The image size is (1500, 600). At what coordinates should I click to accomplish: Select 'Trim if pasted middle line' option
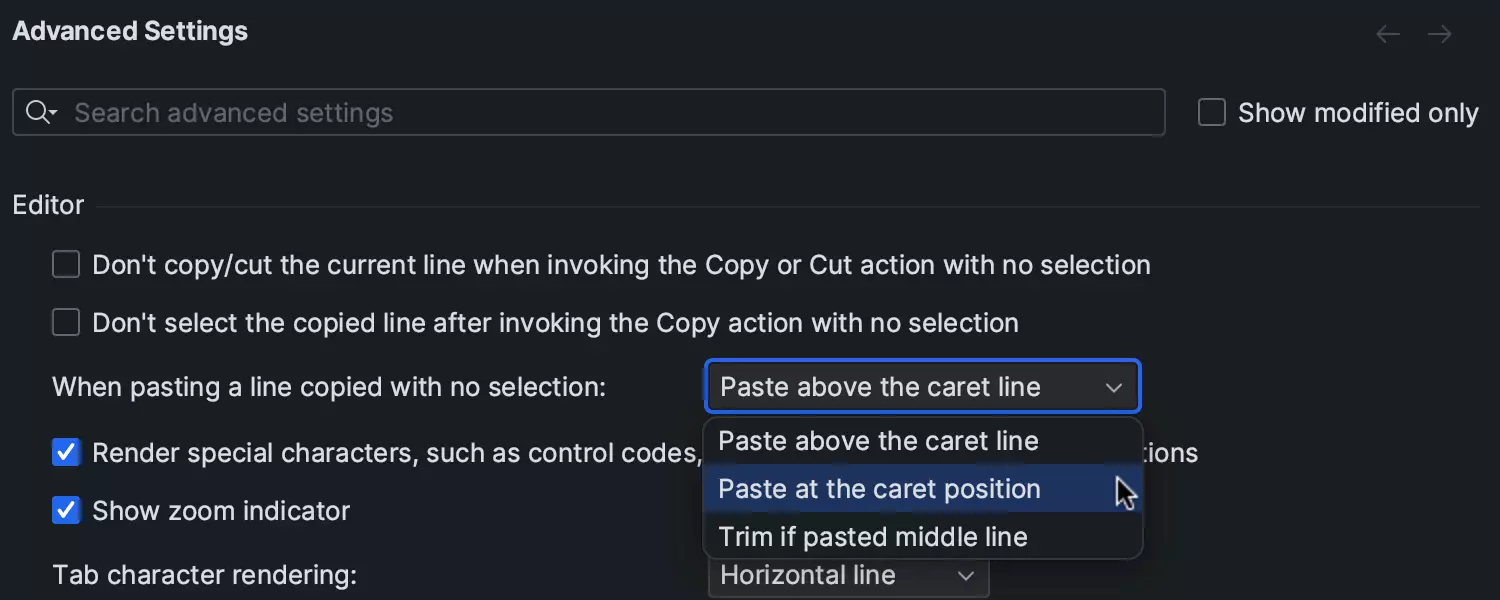click(873, 537)
